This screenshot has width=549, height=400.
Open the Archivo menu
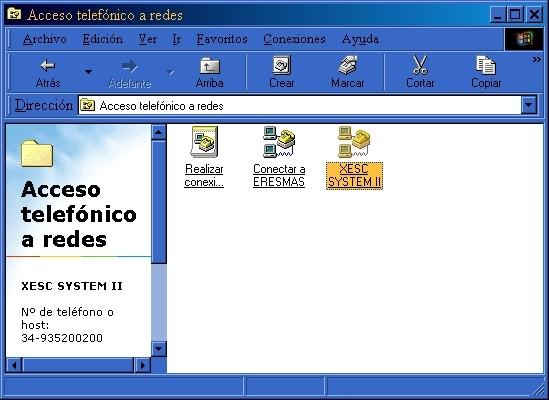click(44, 39)
